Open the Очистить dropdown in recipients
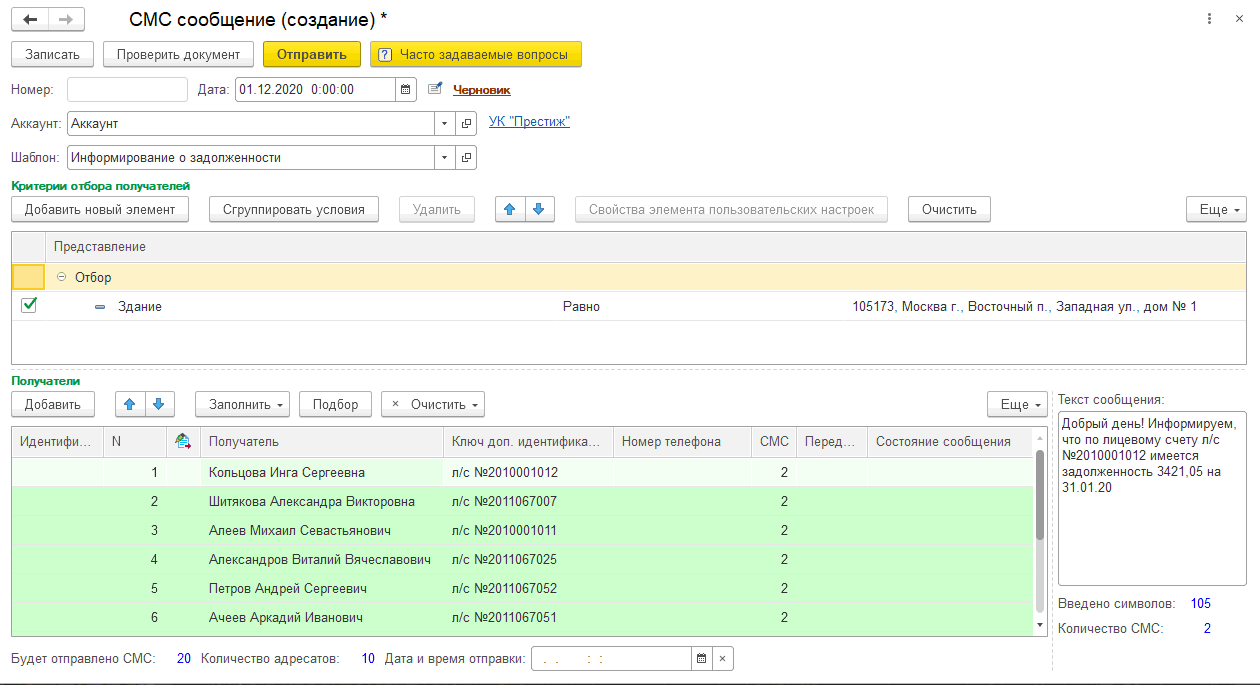1260x685 pixels. coord(433,404)
